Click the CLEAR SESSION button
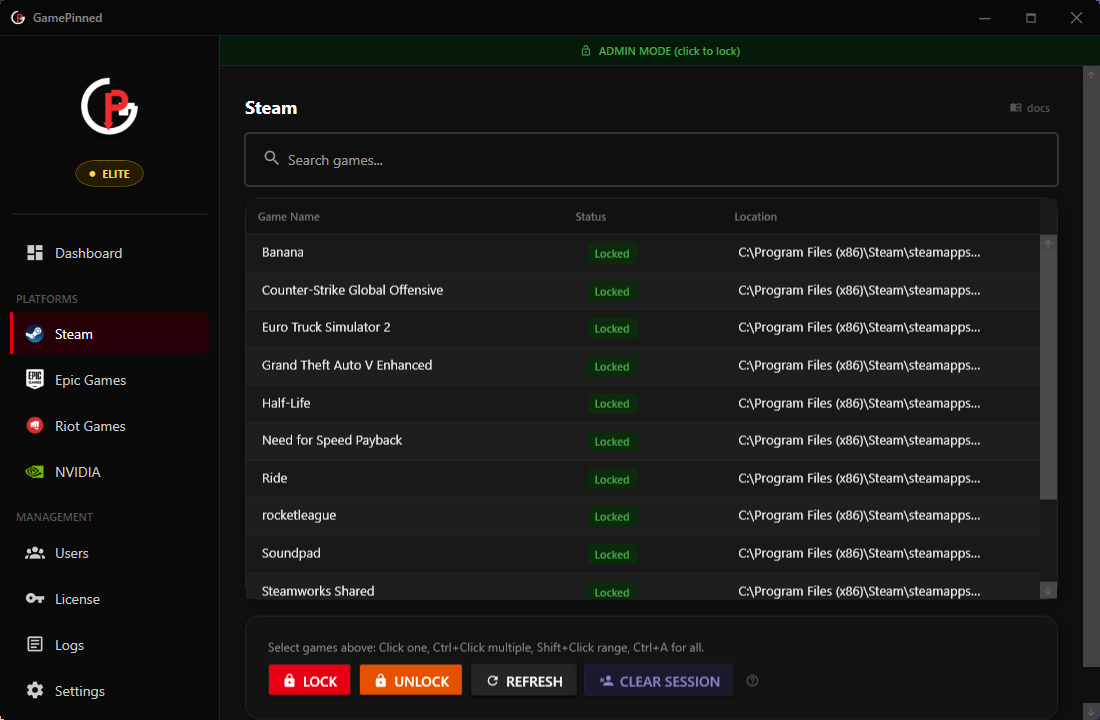The height and width of the screenshot is (720, 1100). pos(659,681)
